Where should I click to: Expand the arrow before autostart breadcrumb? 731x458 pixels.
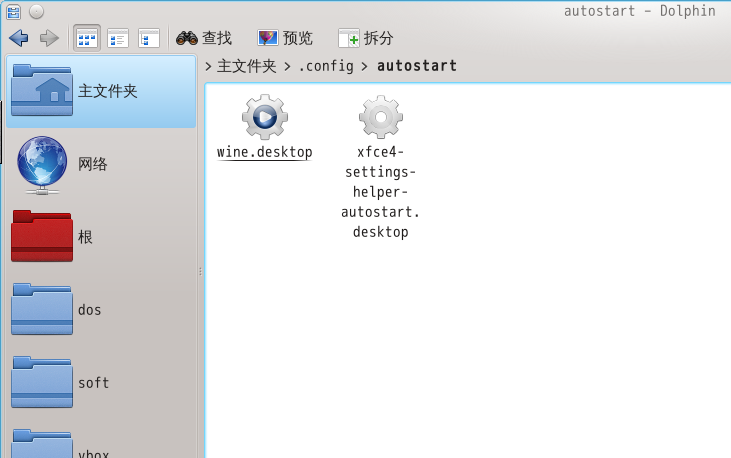pos(365,67)
